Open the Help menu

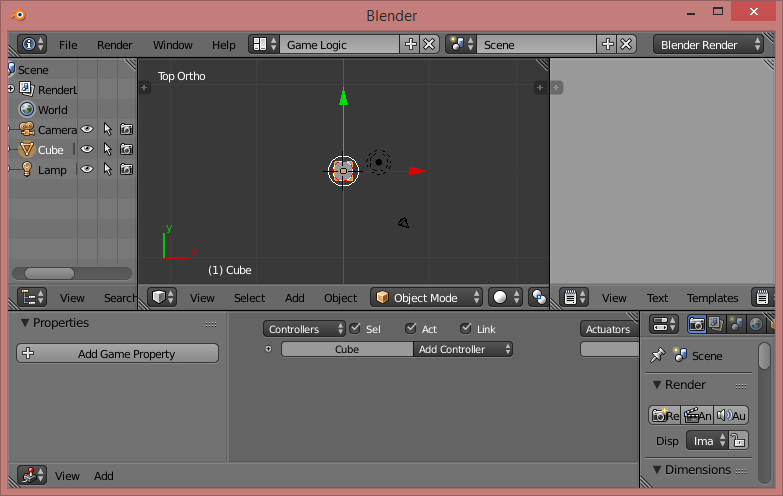coord(223,45)
